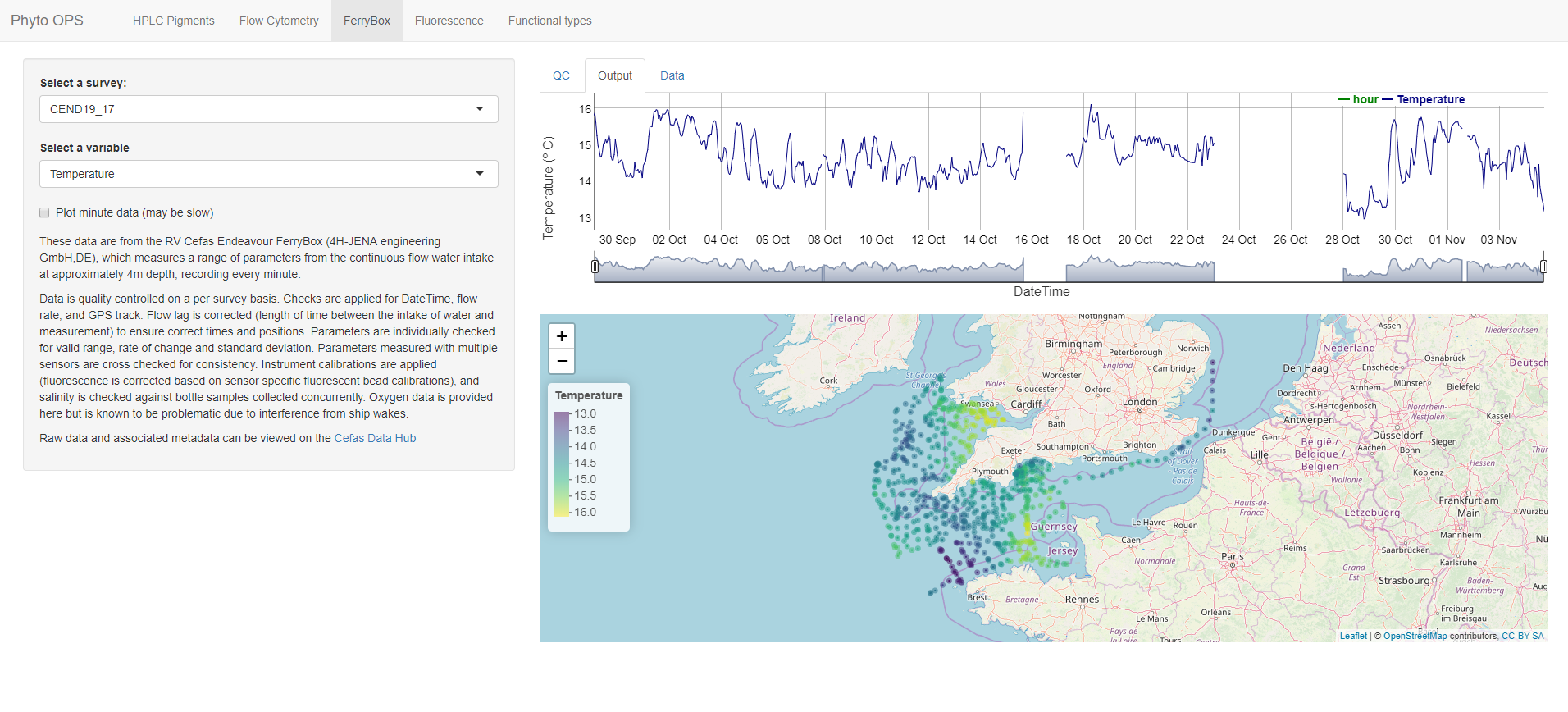This screenshot has height=712, width=1568.
Task: Select the Output tab
Action: pos(614,75)
